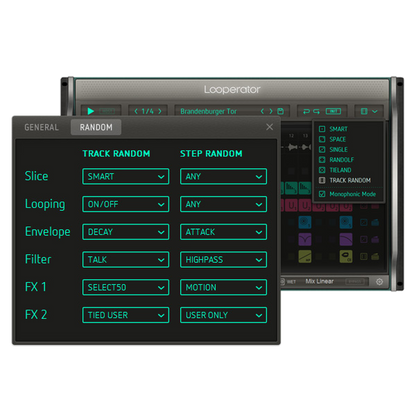Viewport: 416px width, 416px height.
Task: Open the FX 2 step random USER ONLY dropdown
Action: [223, 315]
